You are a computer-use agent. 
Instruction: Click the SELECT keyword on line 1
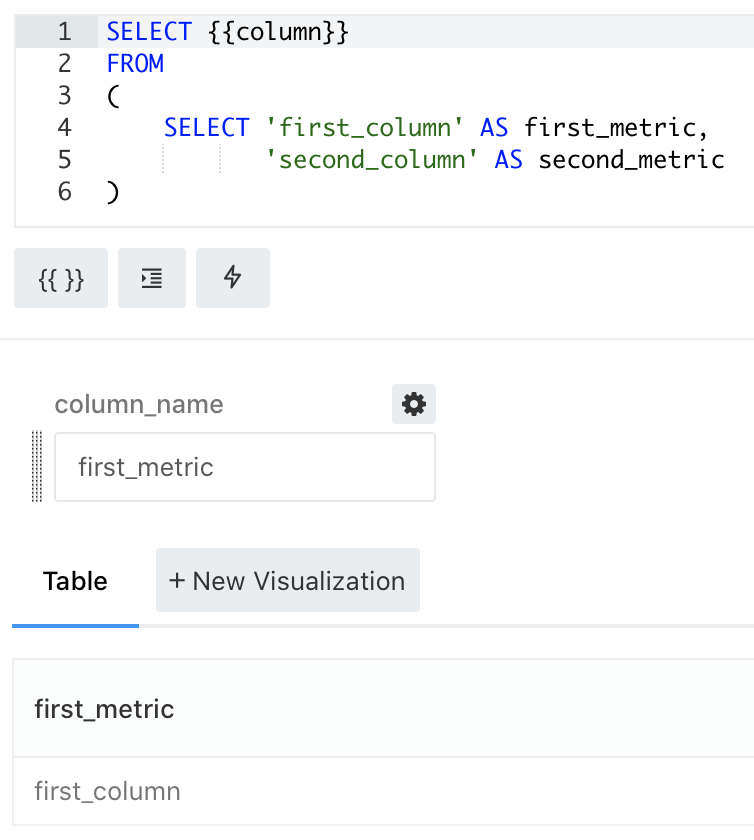148,31
